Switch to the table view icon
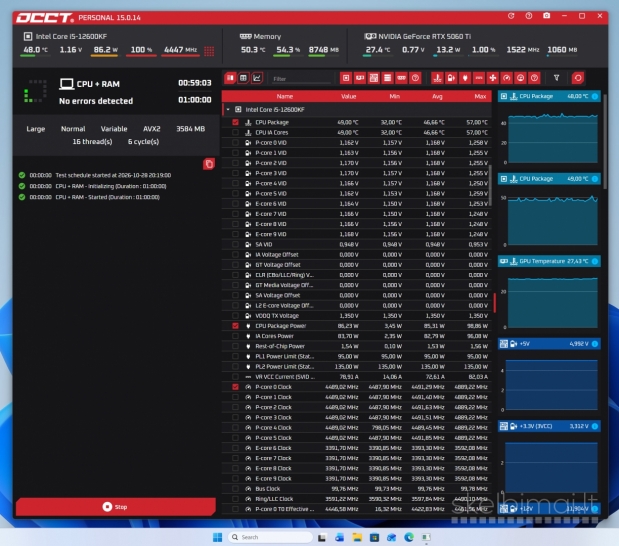 [243, 78]
